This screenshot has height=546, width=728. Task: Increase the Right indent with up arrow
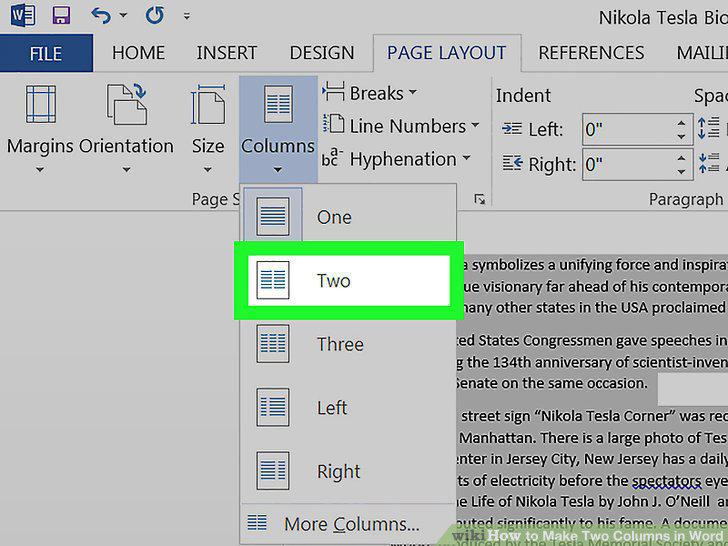click(681, 158)
